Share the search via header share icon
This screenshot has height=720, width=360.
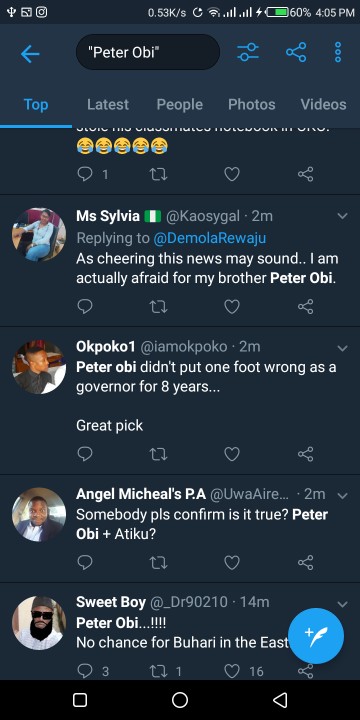point(296,52)
